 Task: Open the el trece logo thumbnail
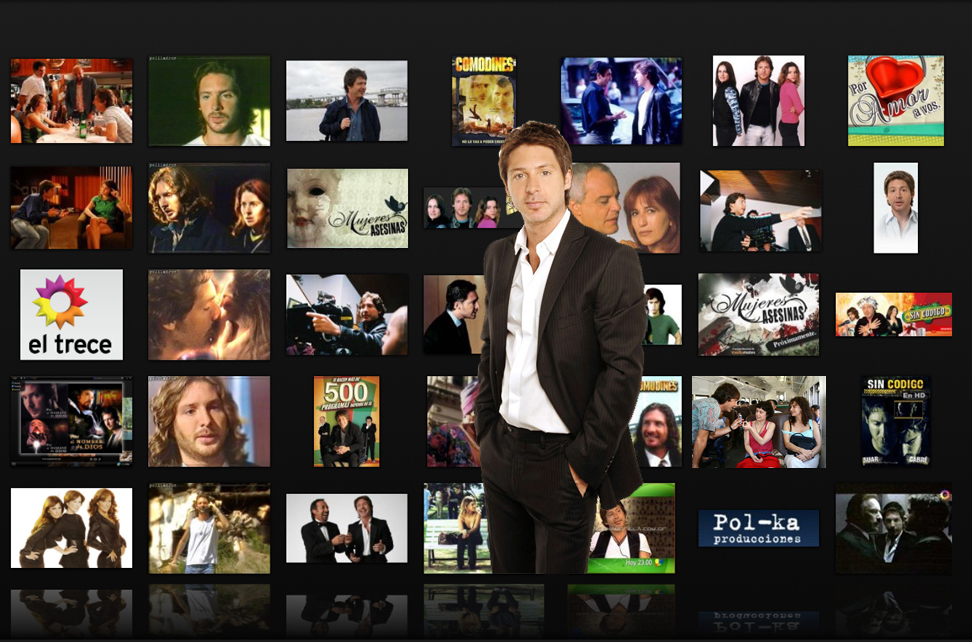tap(71, 314)
